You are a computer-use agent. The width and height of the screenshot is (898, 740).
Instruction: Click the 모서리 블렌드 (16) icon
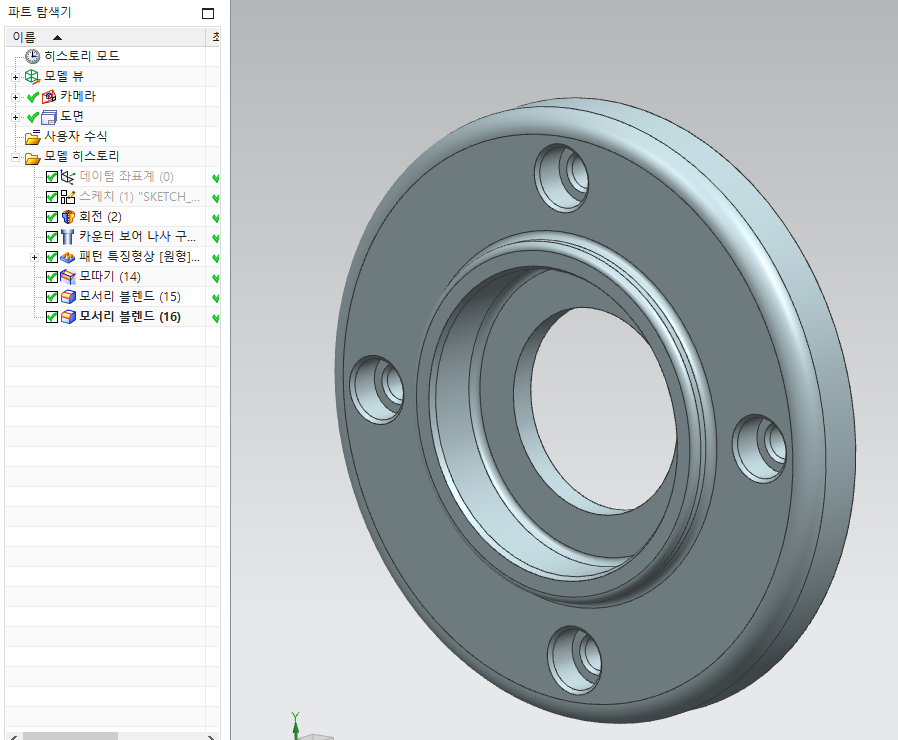(68, 317)
